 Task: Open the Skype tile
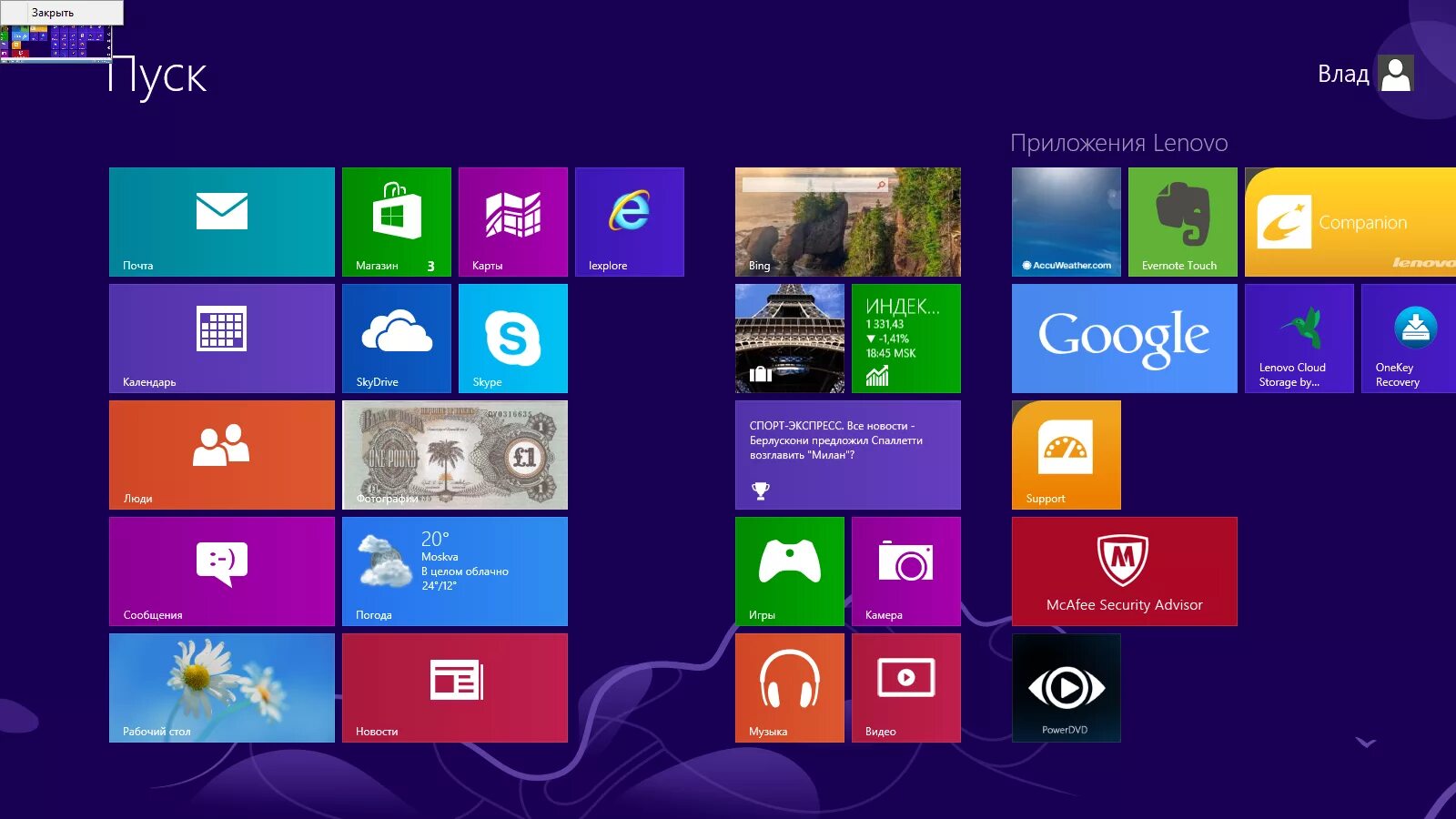pos(513,339)
